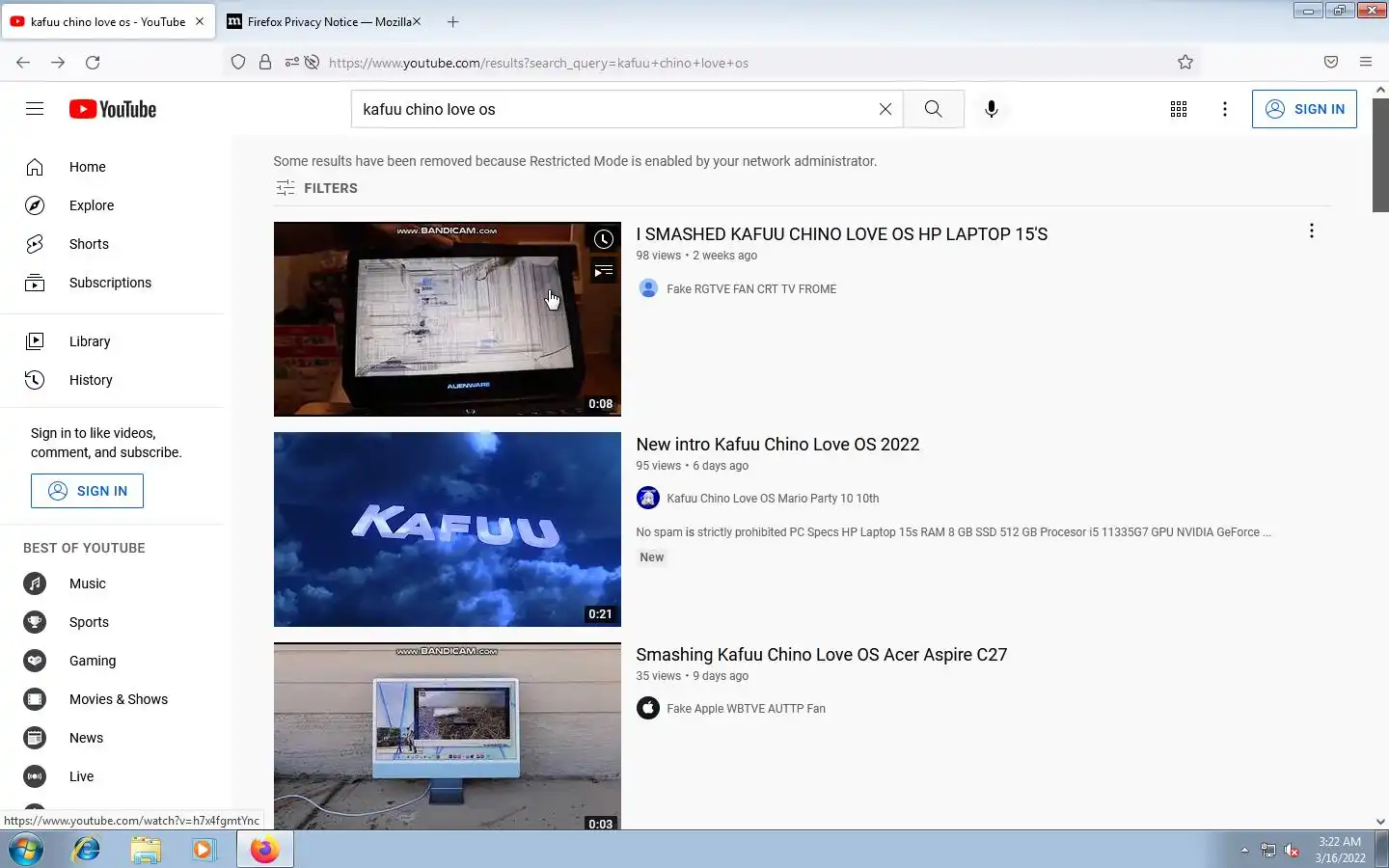1389x868 pixels.
Task: Close the Firefox Privacy Notice tab
Action: [417, 21]
